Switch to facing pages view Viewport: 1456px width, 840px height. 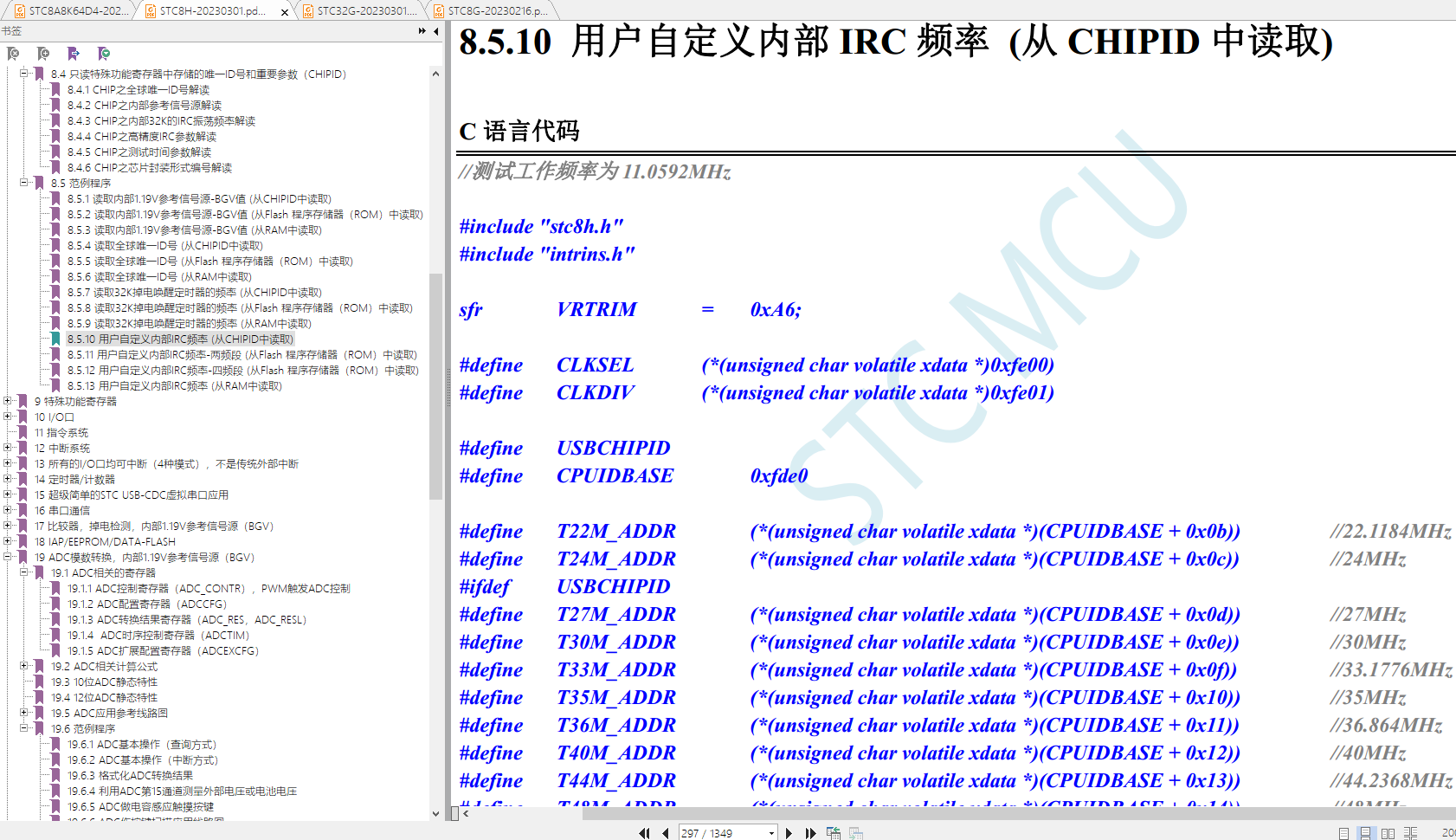point(1388,833)
